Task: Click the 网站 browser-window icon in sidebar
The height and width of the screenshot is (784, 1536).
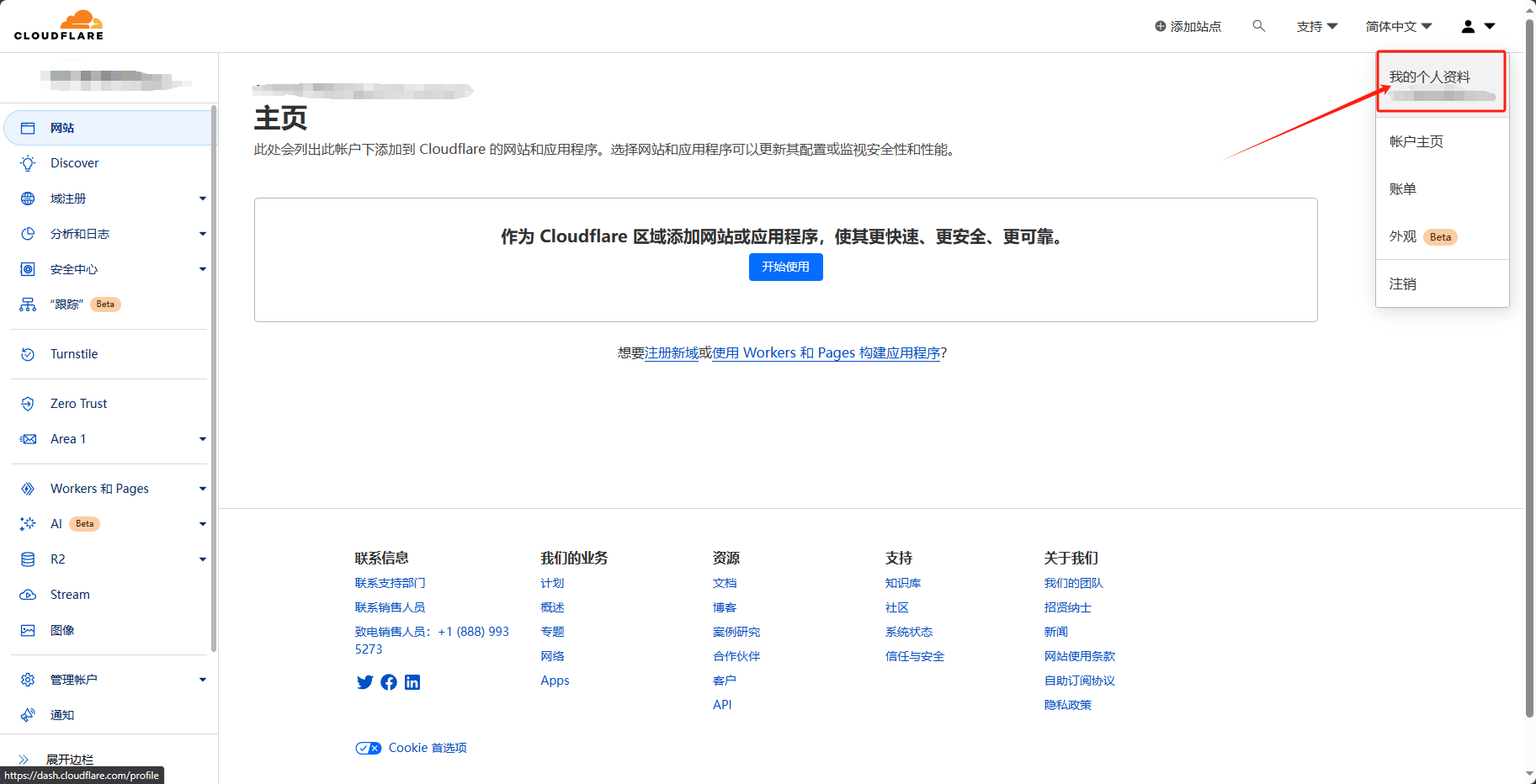Action: pos(28,128)
